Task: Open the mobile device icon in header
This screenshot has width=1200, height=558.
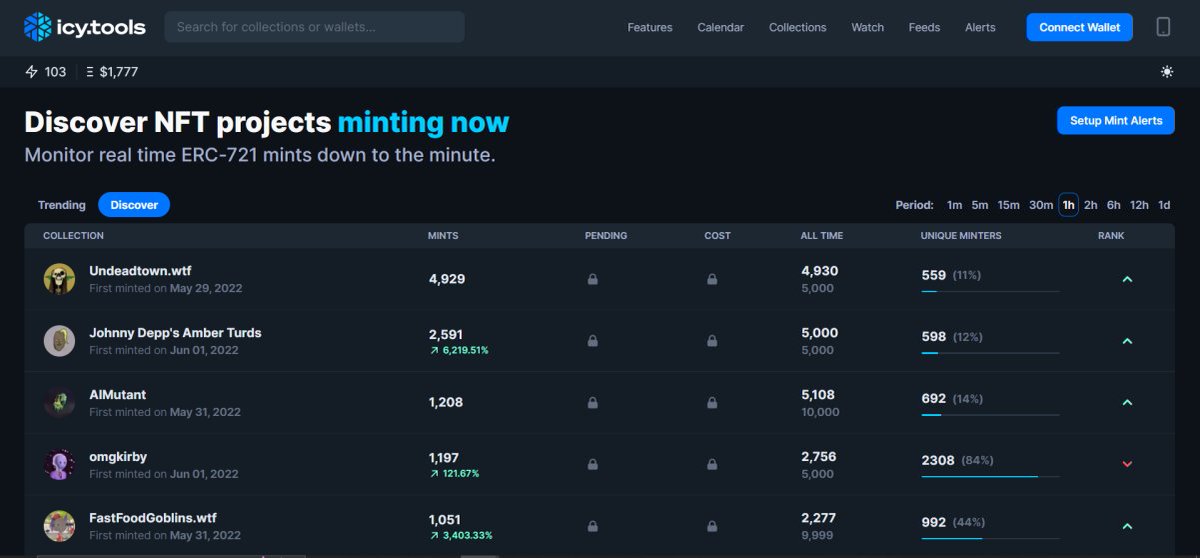Action: (1164, 27)
